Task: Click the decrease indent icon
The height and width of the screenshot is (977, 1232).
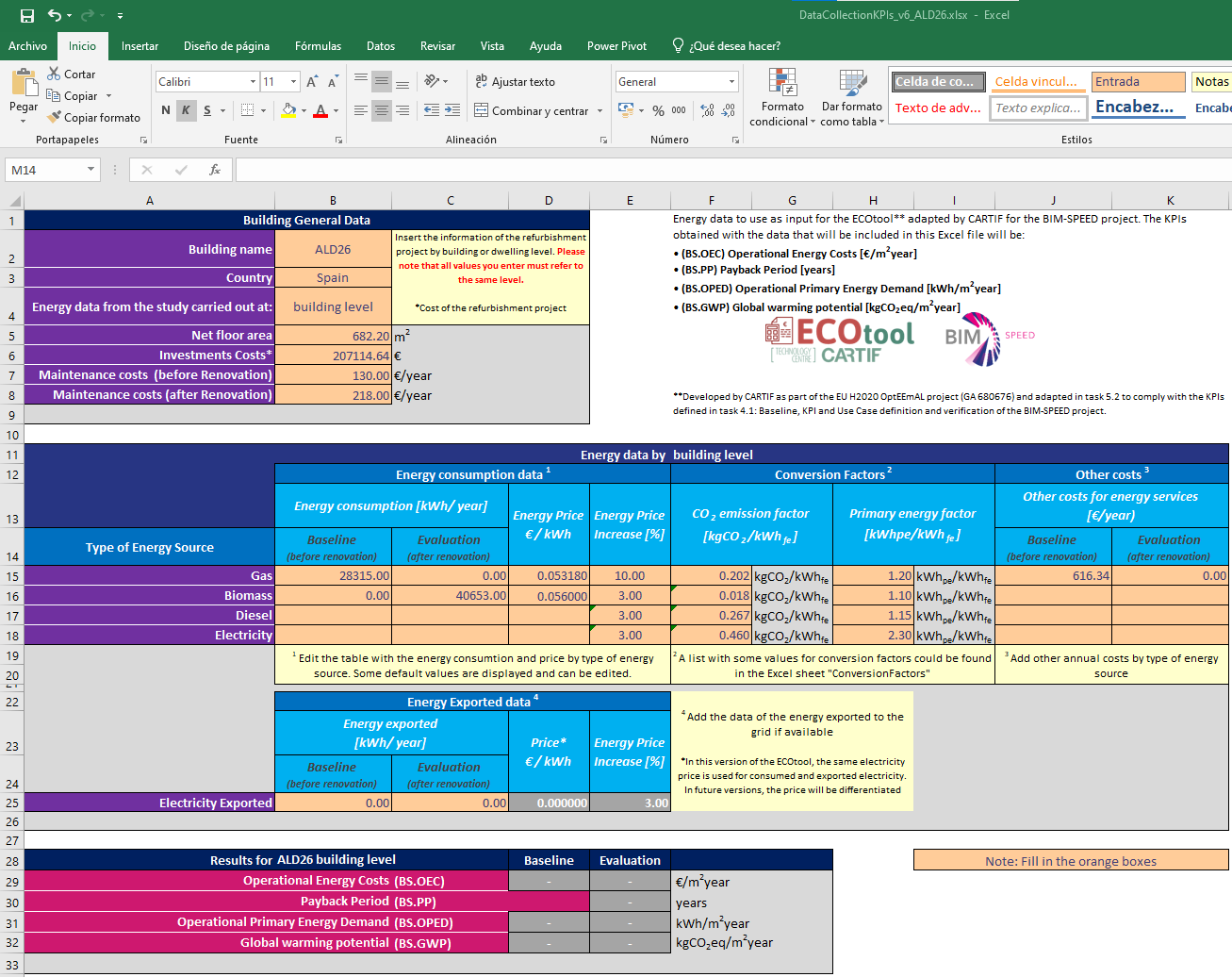Action: tap(432, 110)
